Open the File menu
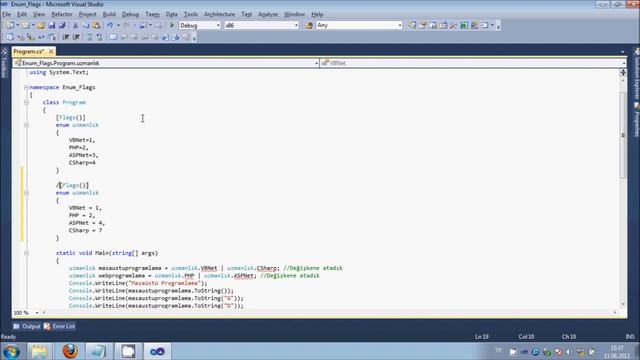The height and width of the screenshot is (360, 640). 7,14
